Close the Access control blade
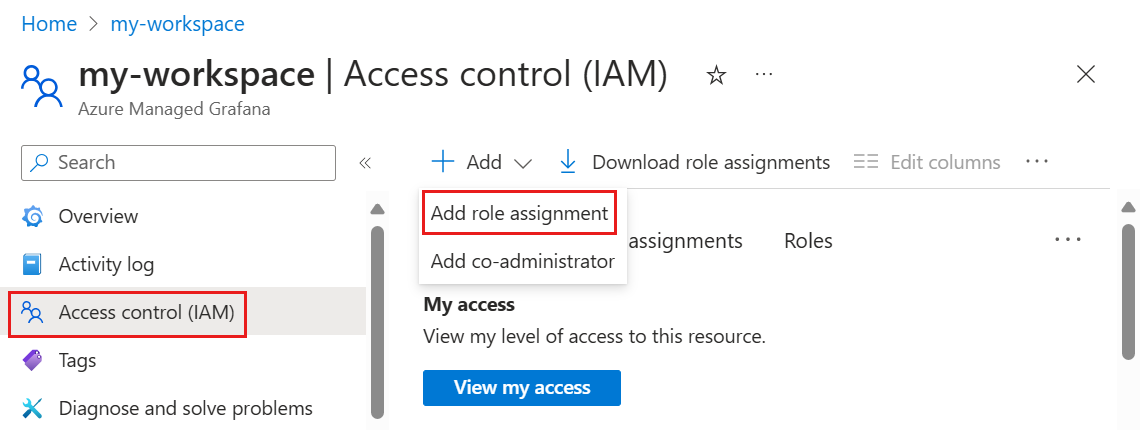1140x430 pixels. click(1085, 74)
